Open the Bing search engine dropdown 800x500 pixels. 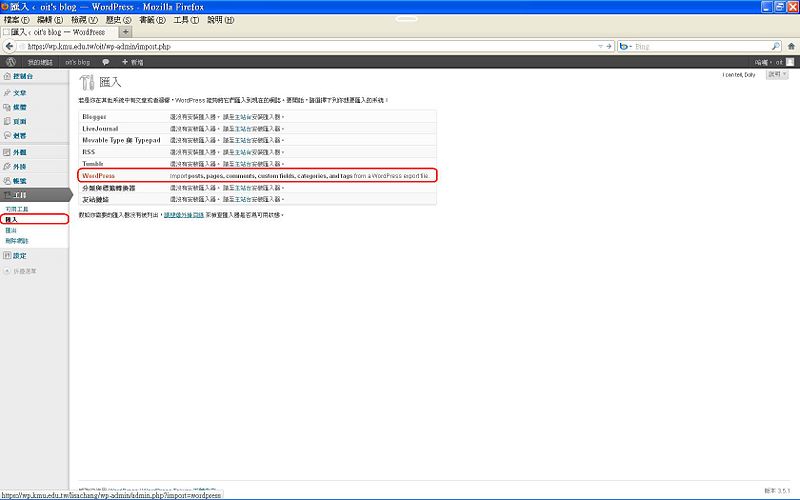[x=626, y=46]
